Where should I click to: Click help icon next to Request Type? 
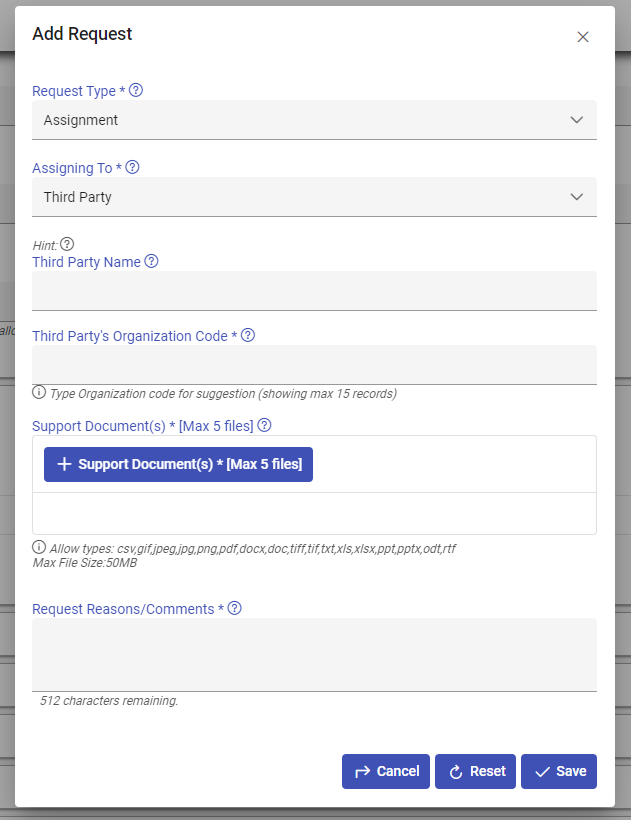tap(136, 90)
